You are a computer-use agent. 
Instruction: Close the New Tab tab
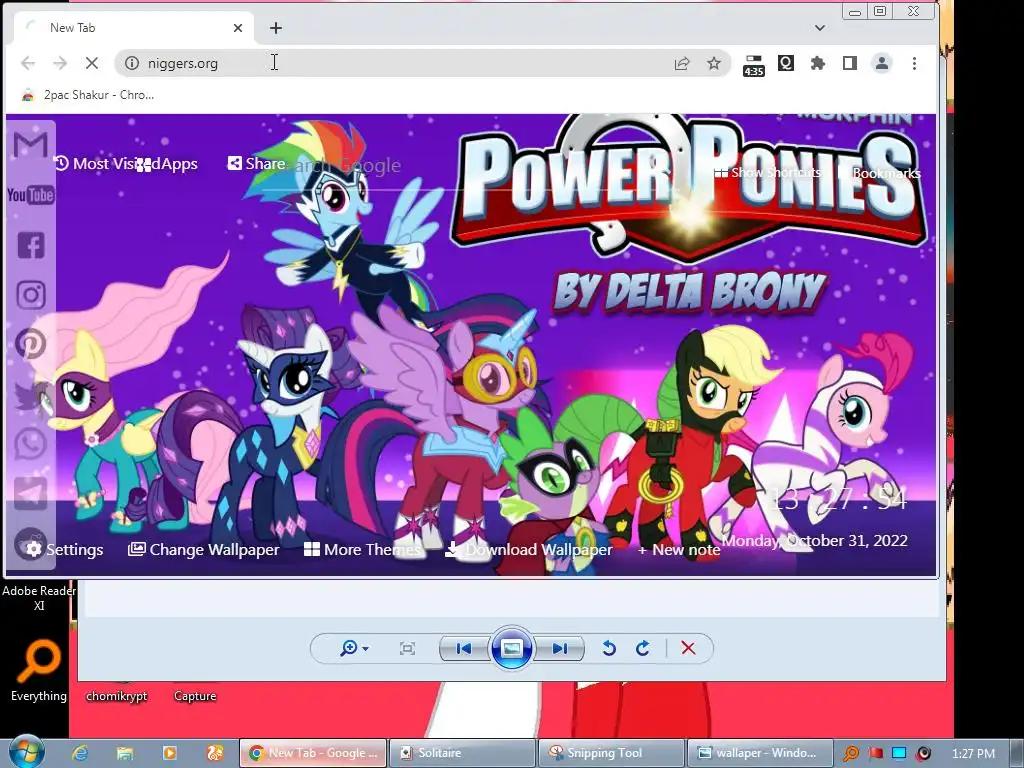coord(238,28)
